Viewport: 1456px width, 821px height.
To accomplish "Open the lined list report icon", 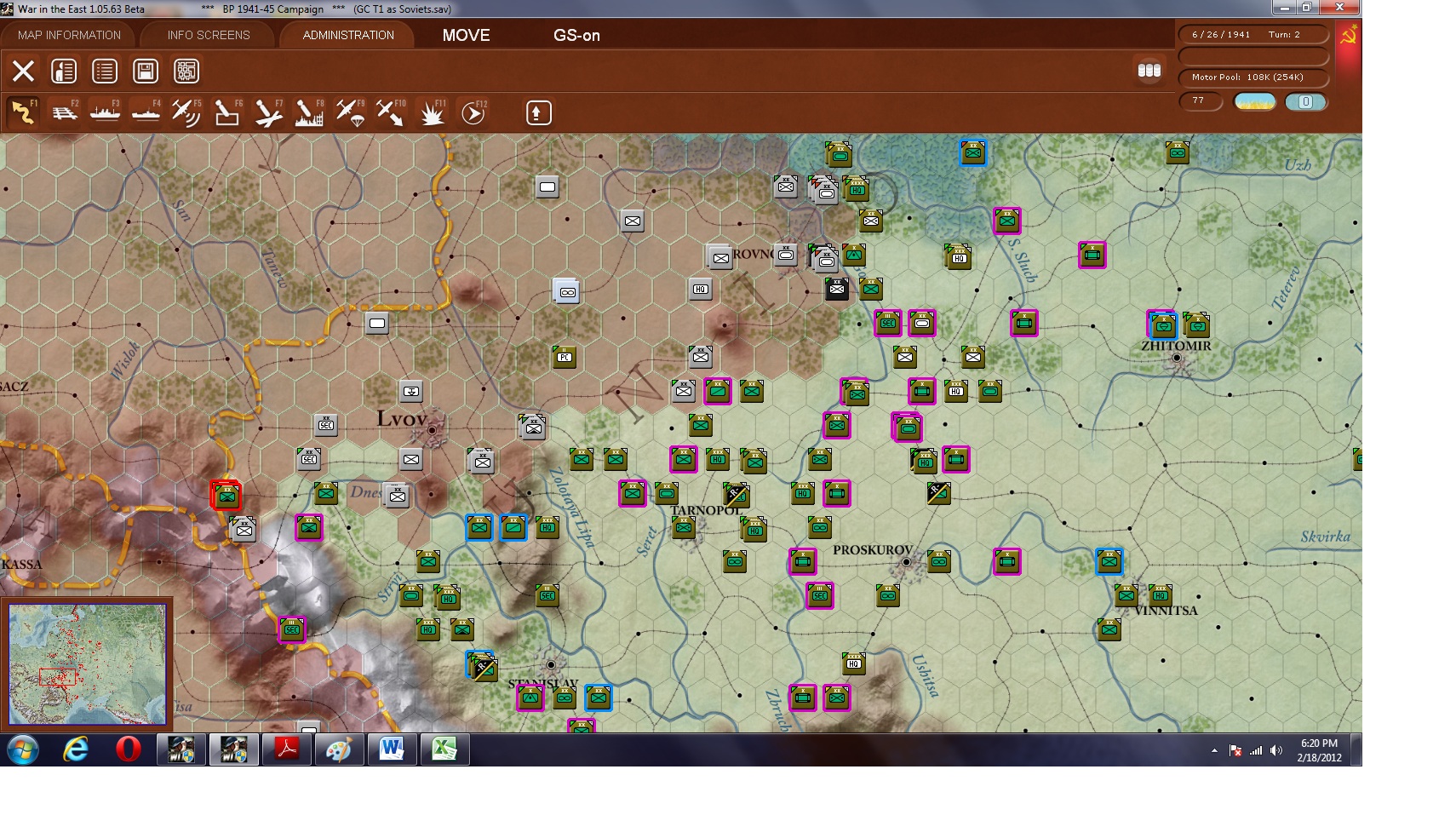I will 105,71.
